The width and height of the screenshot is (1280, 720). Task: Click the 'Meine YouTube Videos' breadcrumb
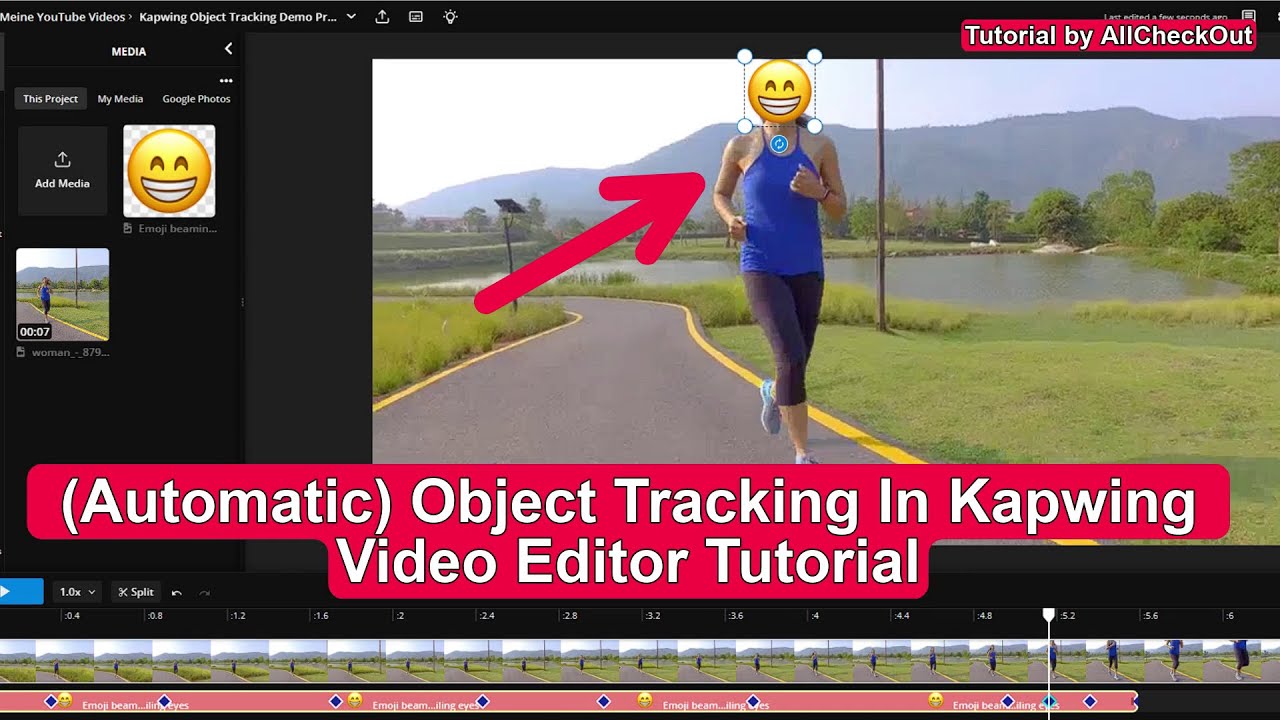(62, 17)
